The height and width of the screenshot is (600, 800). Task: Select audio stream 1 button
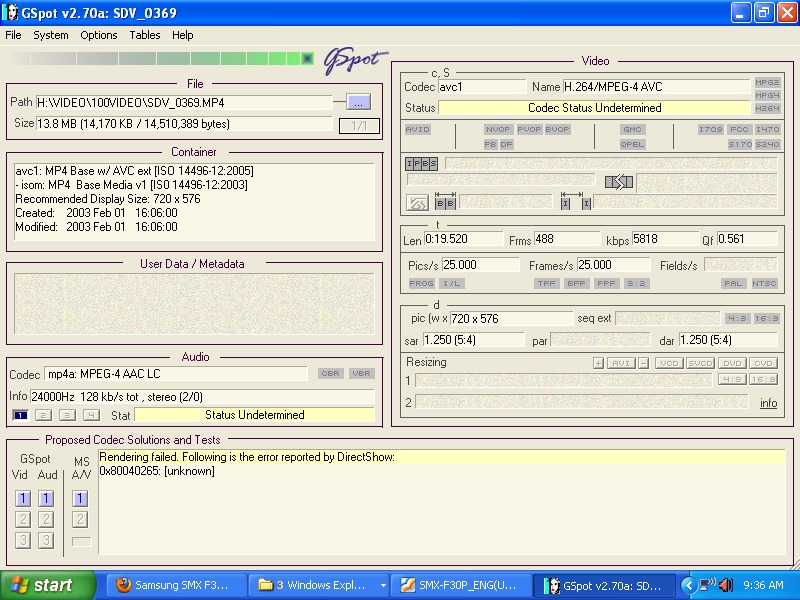(20, 415)
